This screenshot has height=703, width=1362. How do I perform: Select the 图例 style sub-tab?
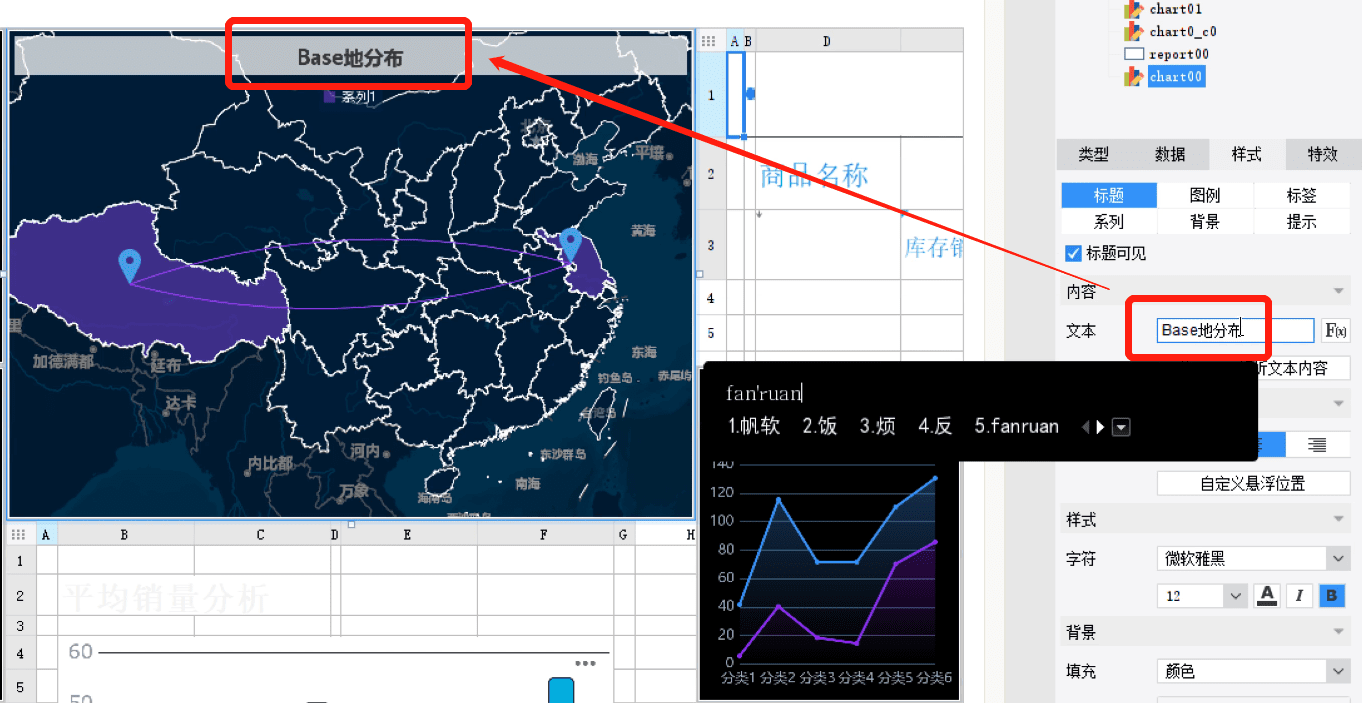[x=1205, y=196]
